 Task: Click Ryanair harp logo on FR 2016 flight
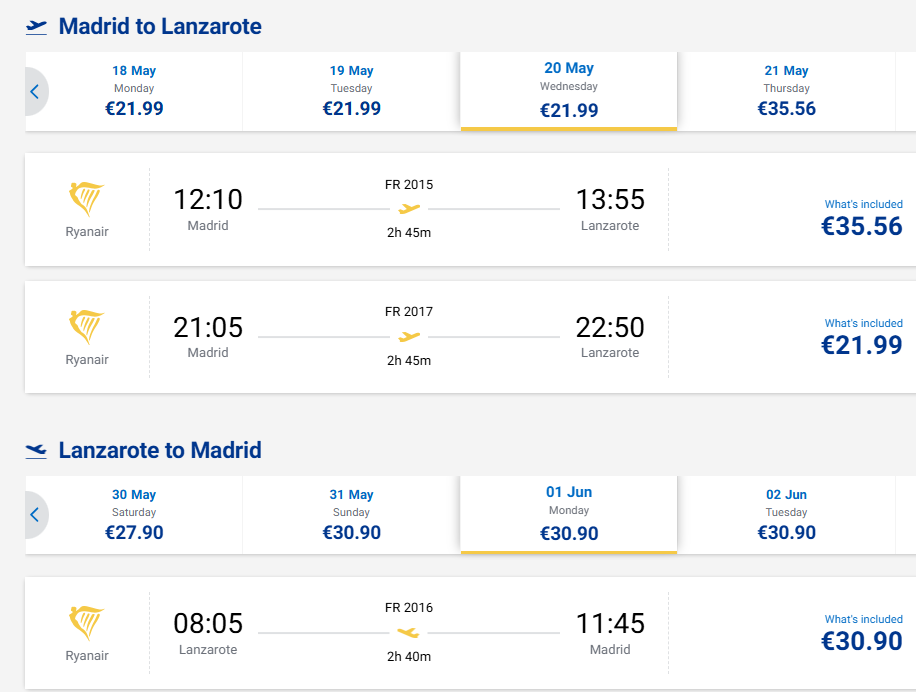coord(86,622)
